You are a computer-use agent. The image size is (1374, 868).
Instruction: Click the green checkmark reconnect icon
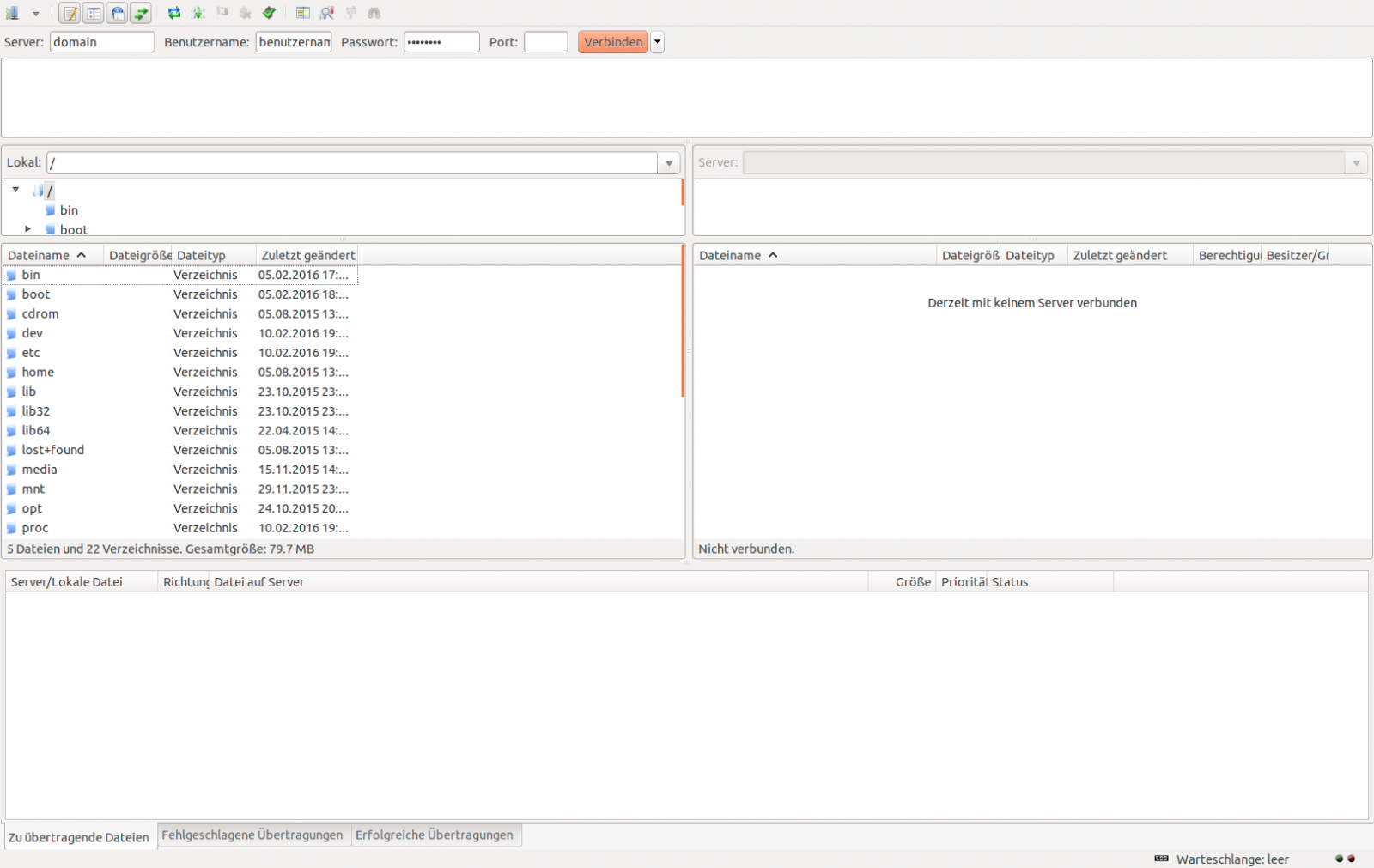270,13
